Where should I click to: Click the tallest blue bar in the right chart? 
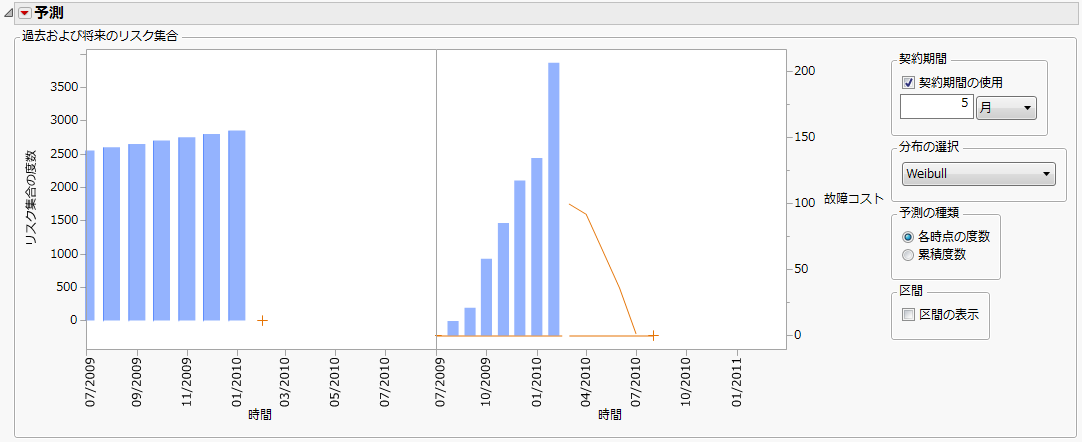click(x=553, y=199)
